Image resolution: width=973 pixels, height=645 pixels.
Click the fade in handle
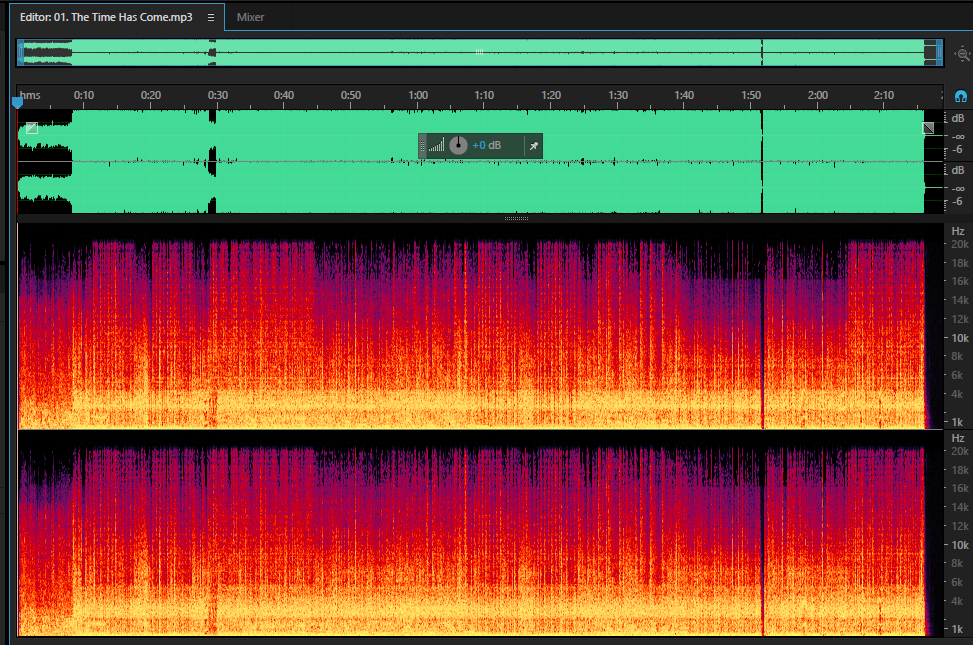31,128
